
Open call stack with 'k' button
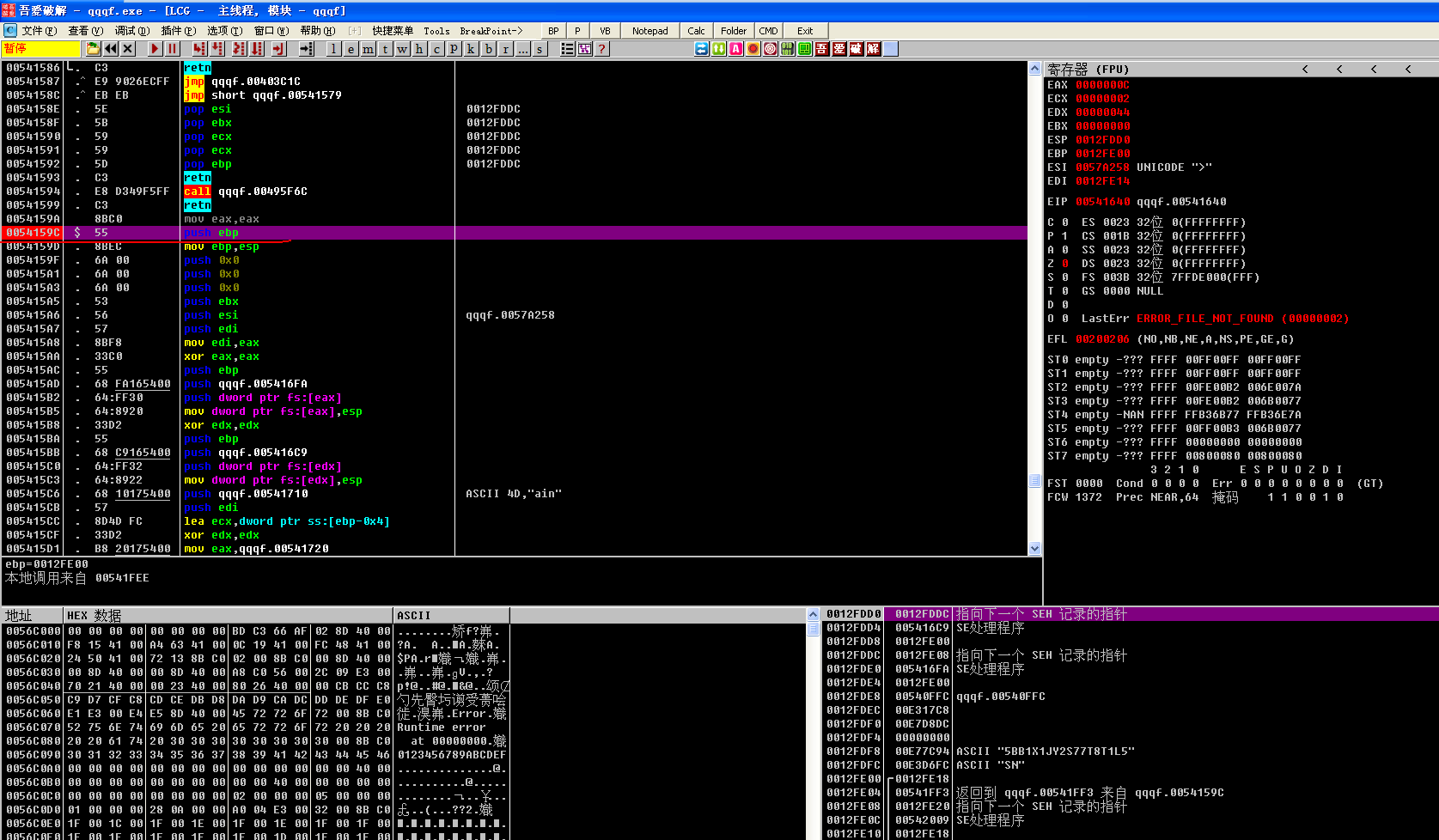471,49
